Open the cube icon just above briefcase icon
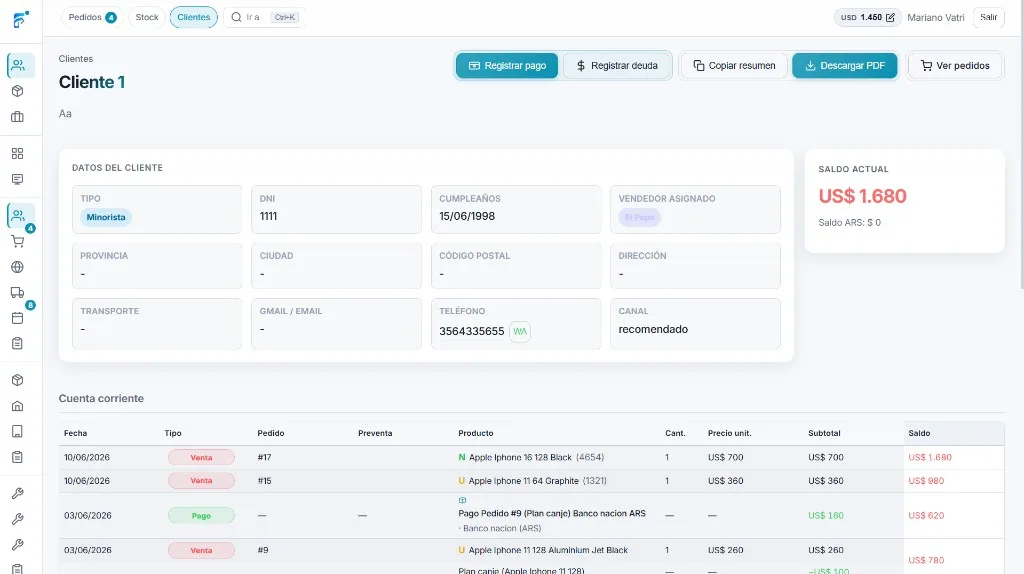Viewport: 1024px width, 574px height. pos(18,91)
